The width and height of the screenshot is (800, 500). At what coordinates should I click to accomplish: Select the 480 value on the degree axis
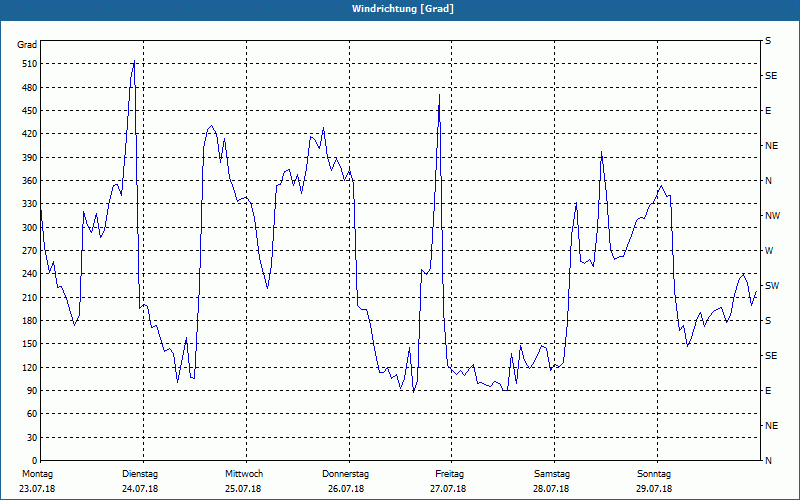(x=29, y=87)
